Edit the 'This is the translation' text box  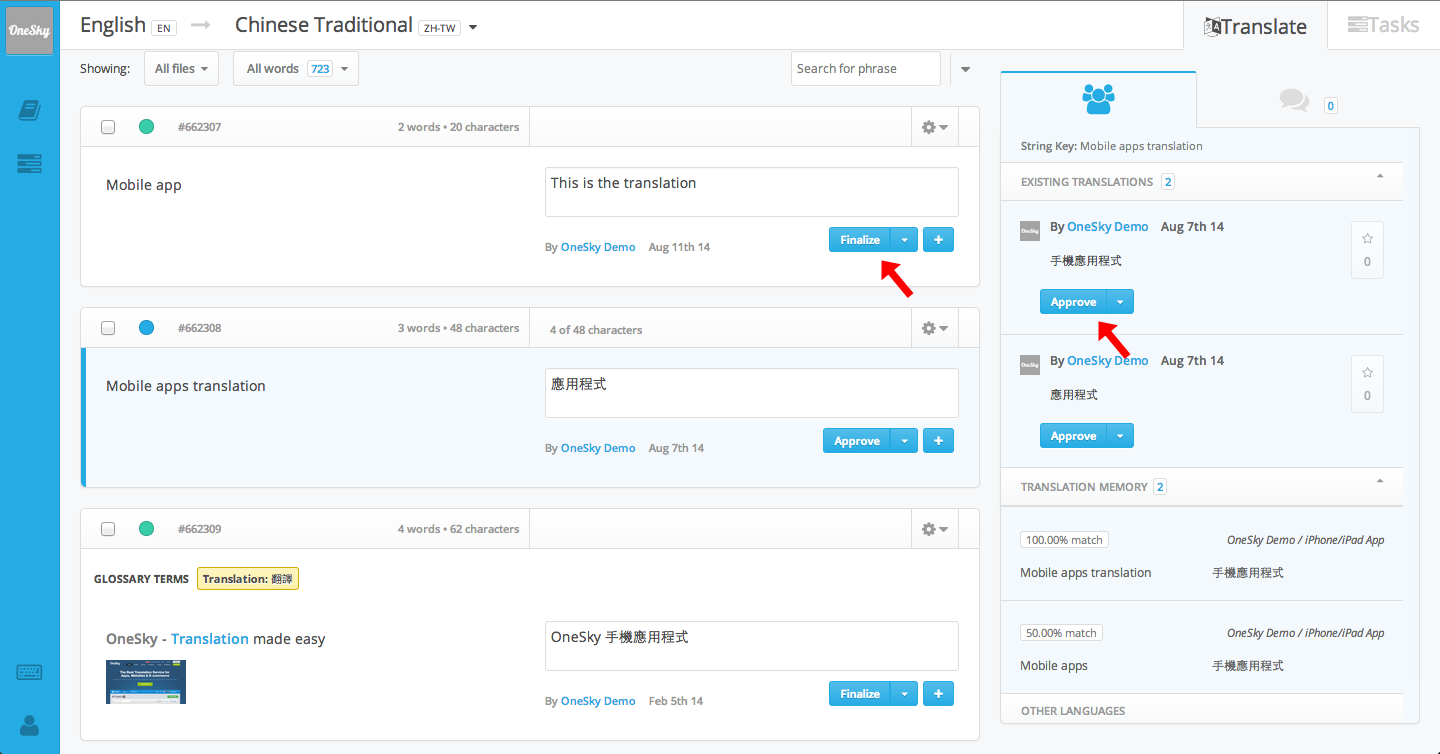click(752, 192)
